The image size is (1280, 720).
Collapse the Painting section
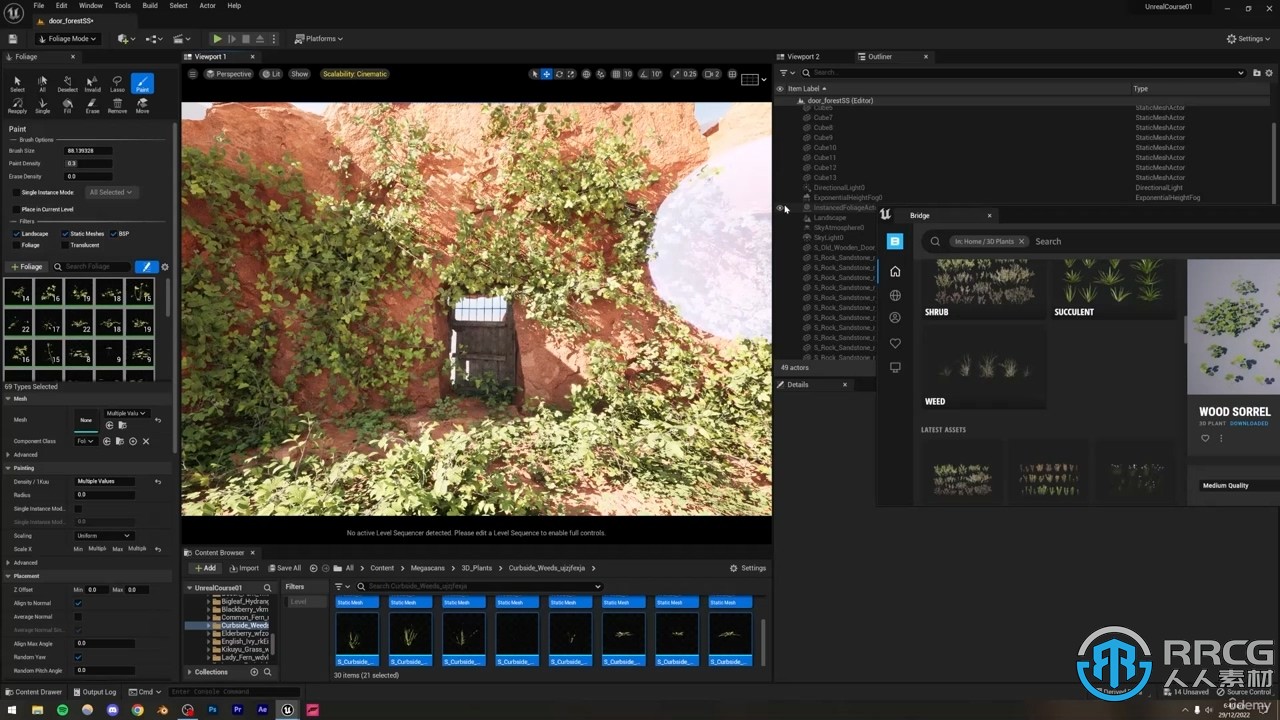click(8, 468)
